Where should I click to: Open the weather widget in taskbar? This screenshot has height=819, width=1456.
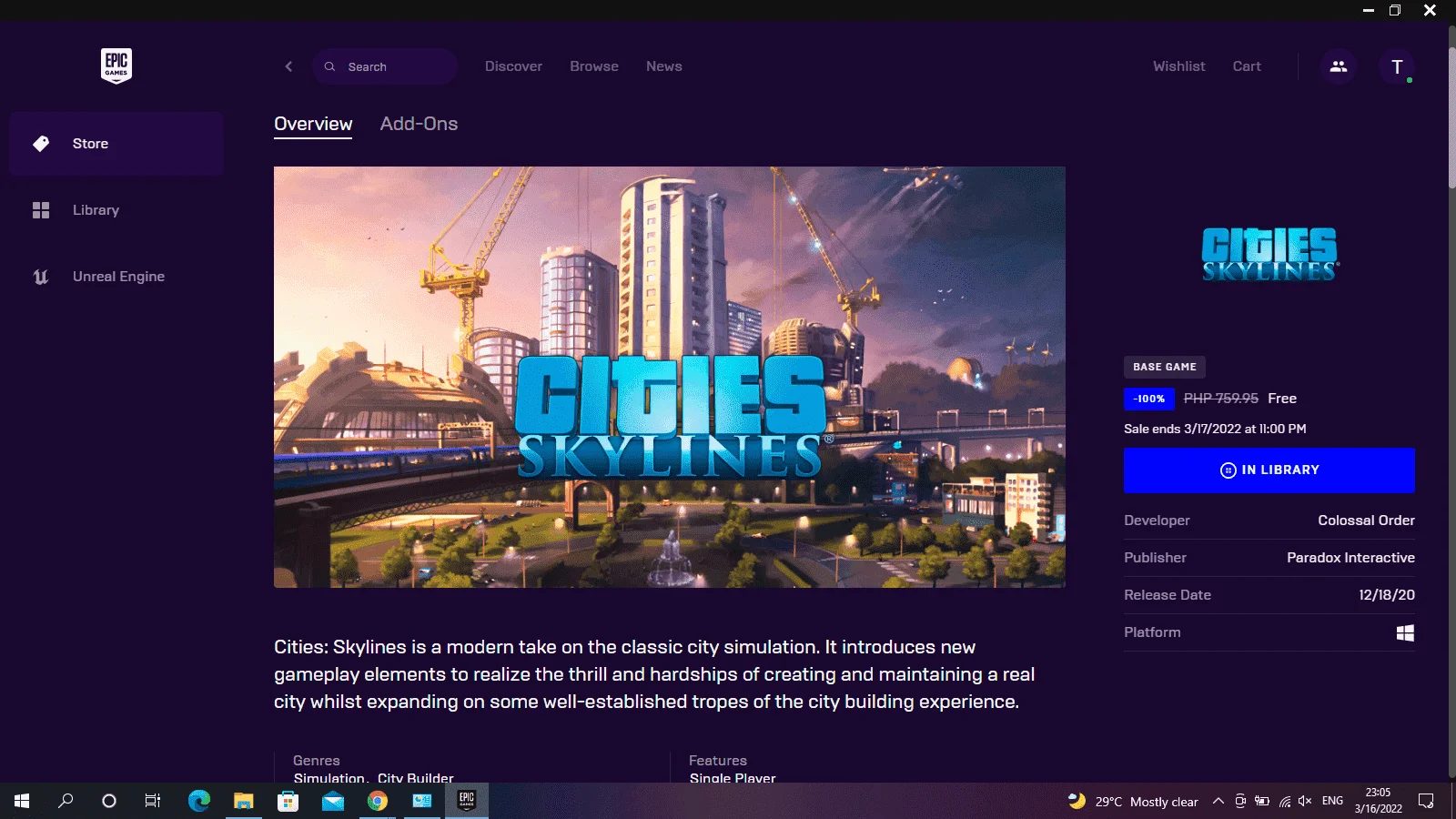(x=1133, y=802)
